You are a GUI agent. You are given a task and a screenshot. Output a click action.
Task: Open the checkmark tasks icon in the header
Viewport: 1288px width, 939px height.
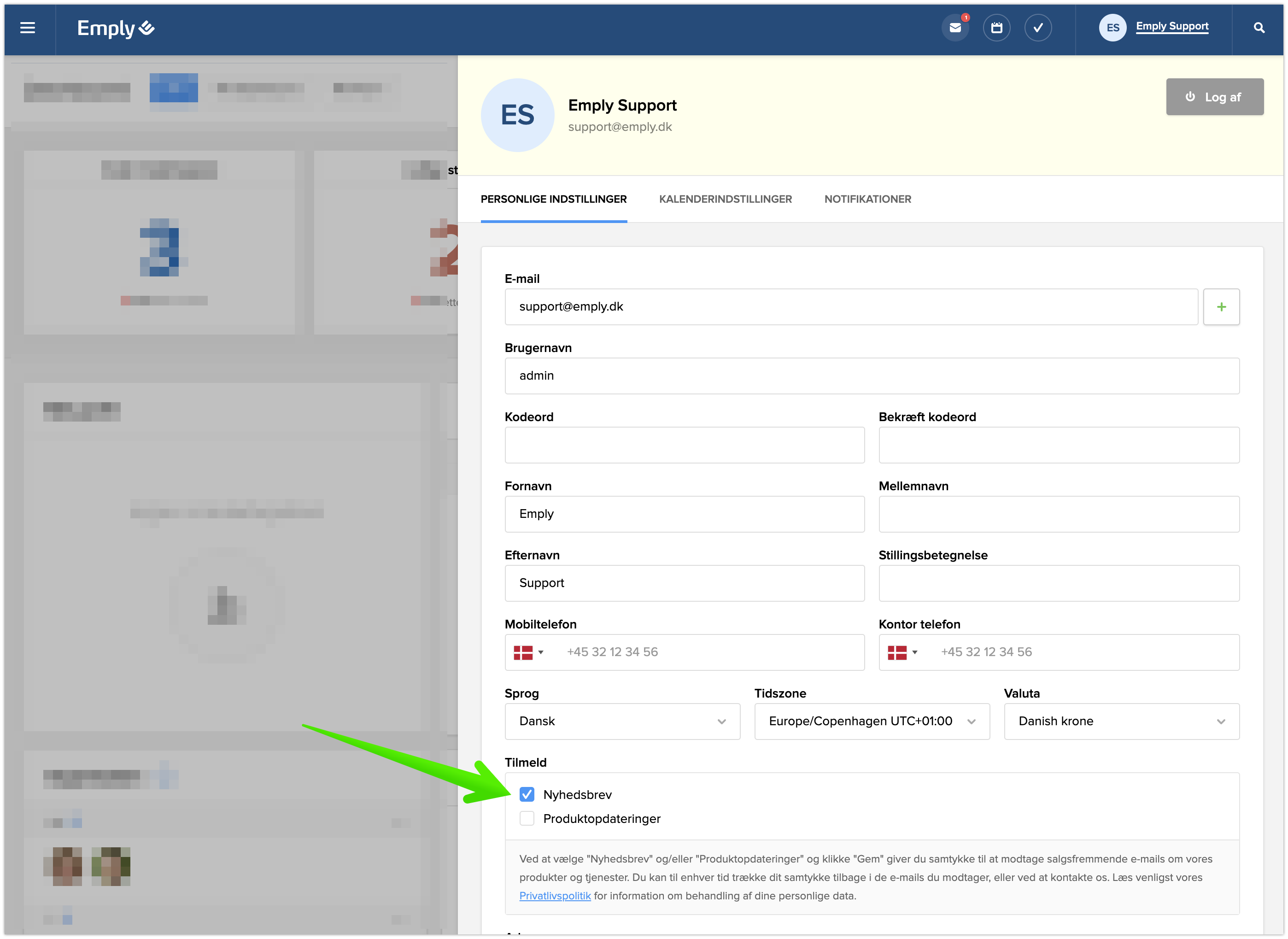(1038, 28)
